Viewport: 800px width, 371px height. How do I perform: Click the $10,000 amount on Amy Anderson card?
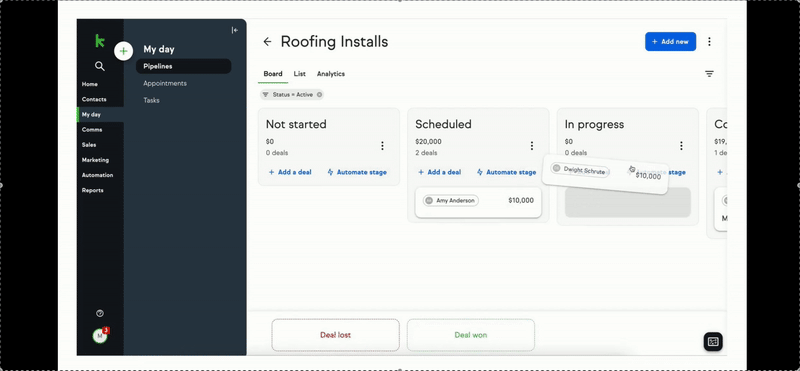point(521,201)
